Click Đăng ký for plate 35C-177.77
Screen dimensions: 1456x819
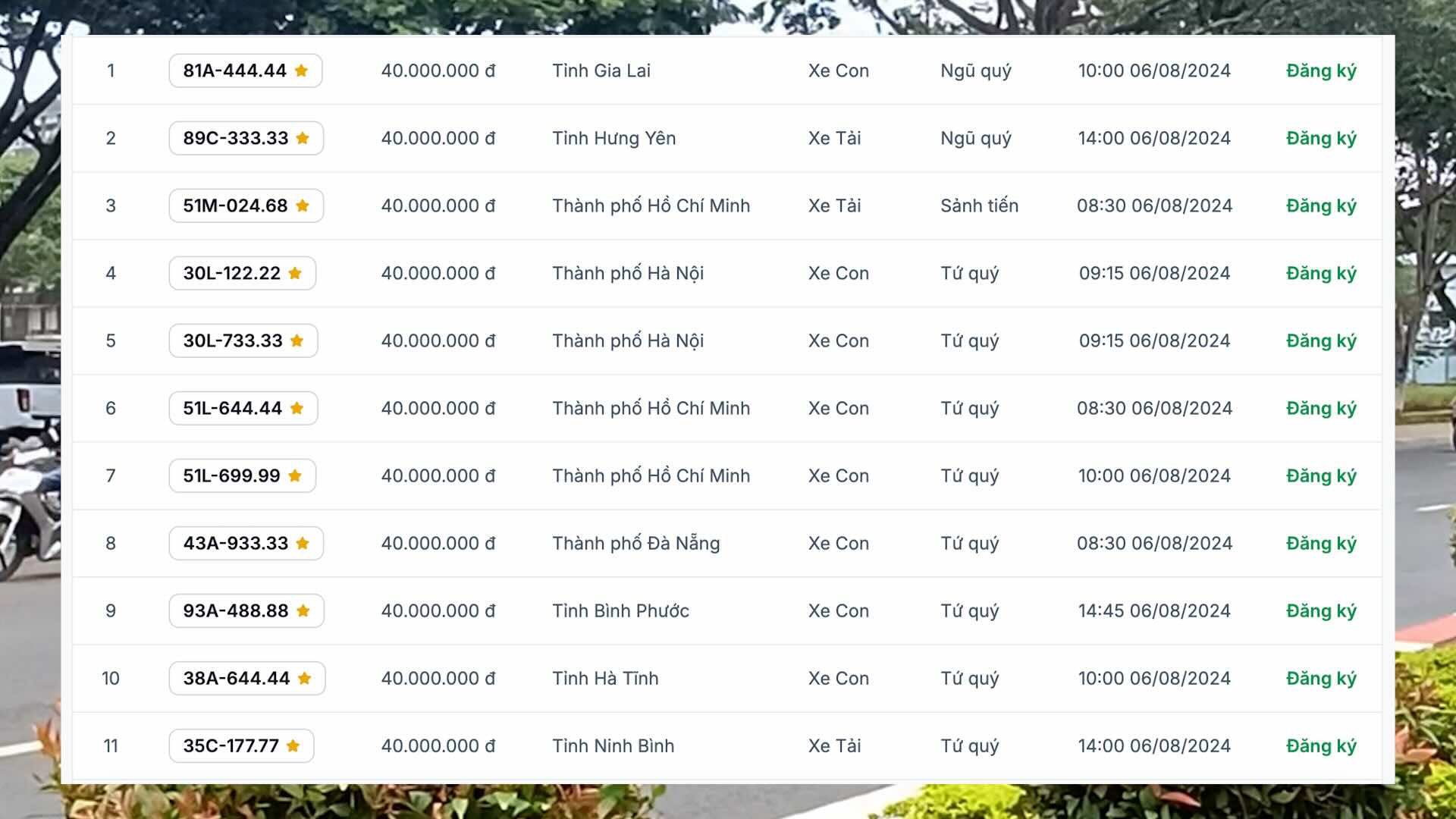pos(1319,745)
